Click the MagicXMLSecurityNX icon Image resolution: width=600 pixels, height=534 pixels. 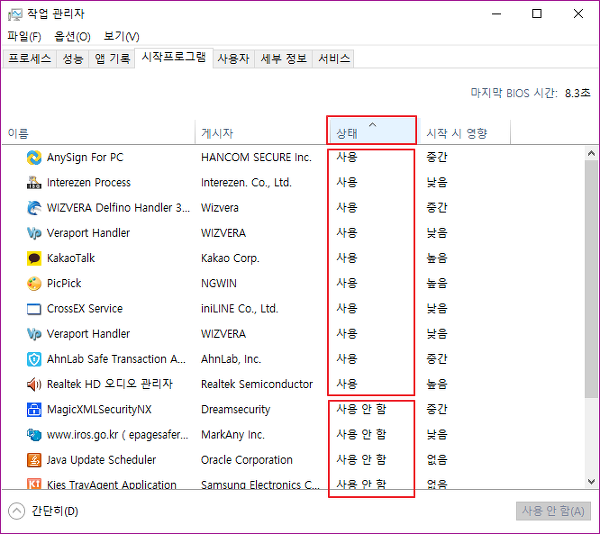(34, 409)
